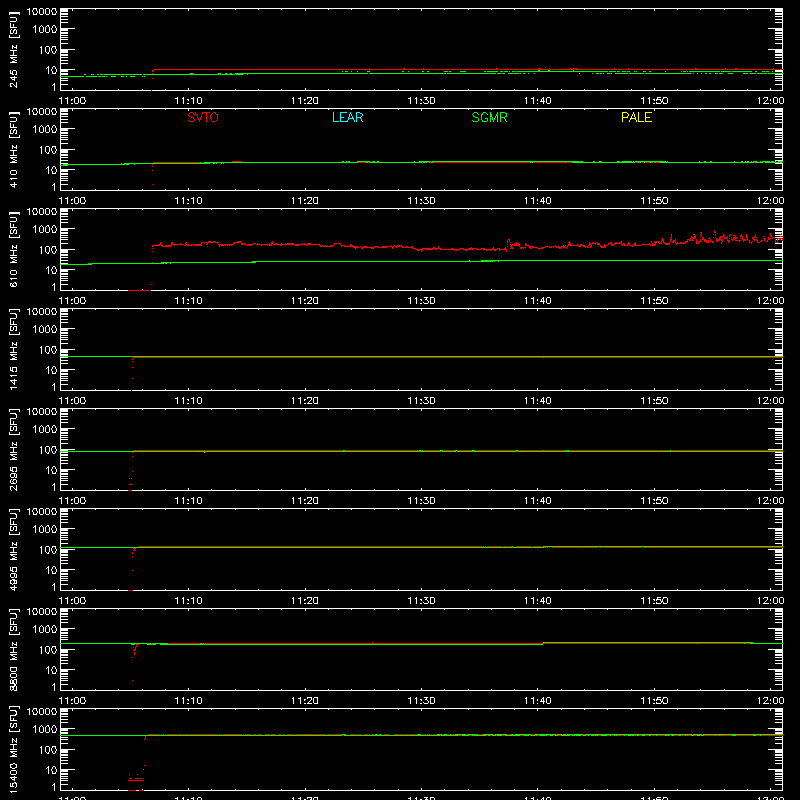Screen dimensions: 800x800
Task: Click the 100 y-axis value of the 2695 MHz panel
Action: point(48,450)
